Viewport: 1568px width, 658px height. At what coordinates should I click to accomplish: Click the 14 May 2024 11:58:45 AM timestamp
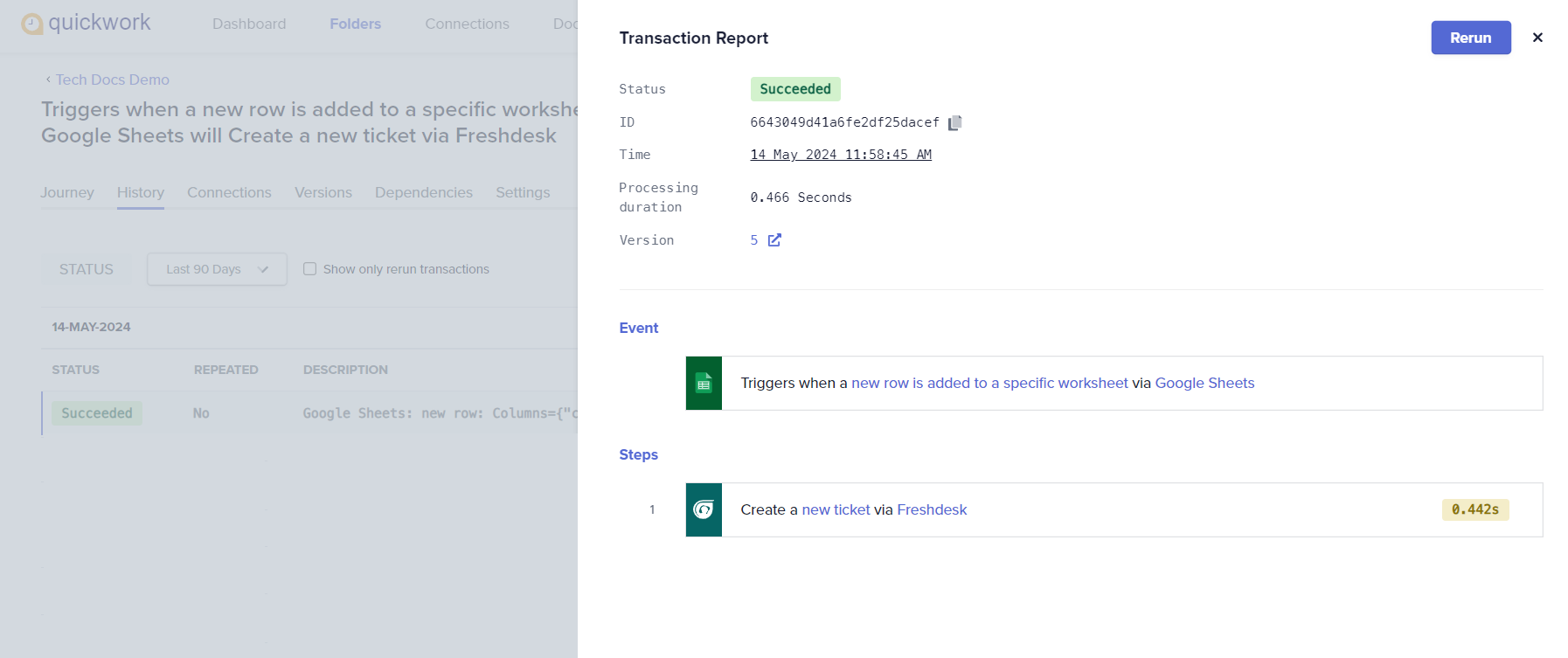coord(841,155)
